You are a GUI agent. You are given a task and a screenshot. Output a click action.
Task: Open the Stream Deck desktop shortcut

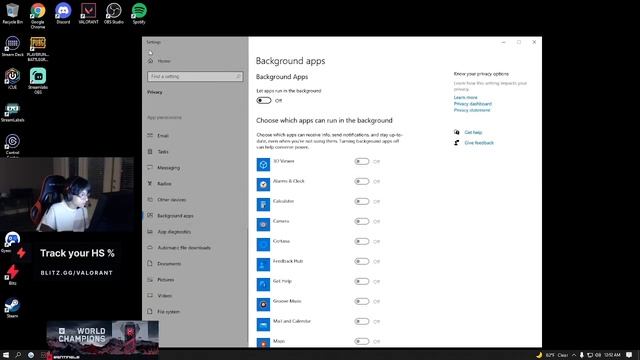coord(12,46)
